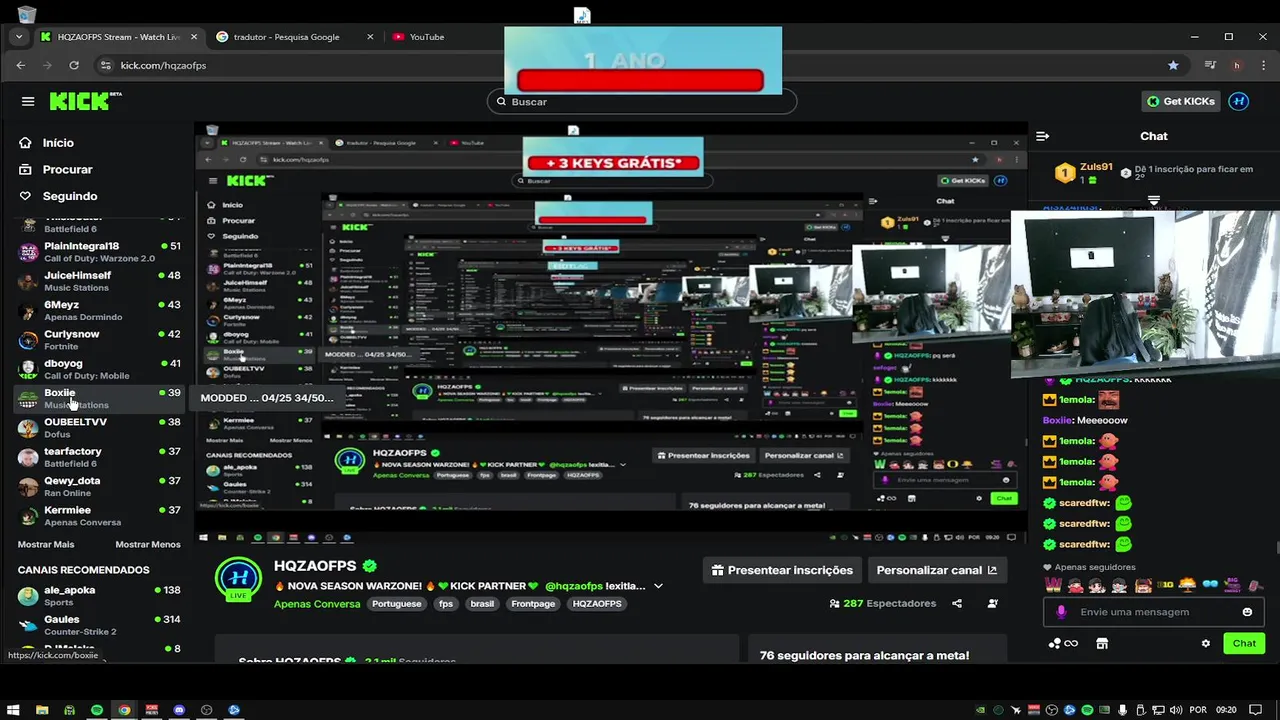
Task: Send message with the green Chat button
Action: pyautogui.click(x=1244, y=644)
